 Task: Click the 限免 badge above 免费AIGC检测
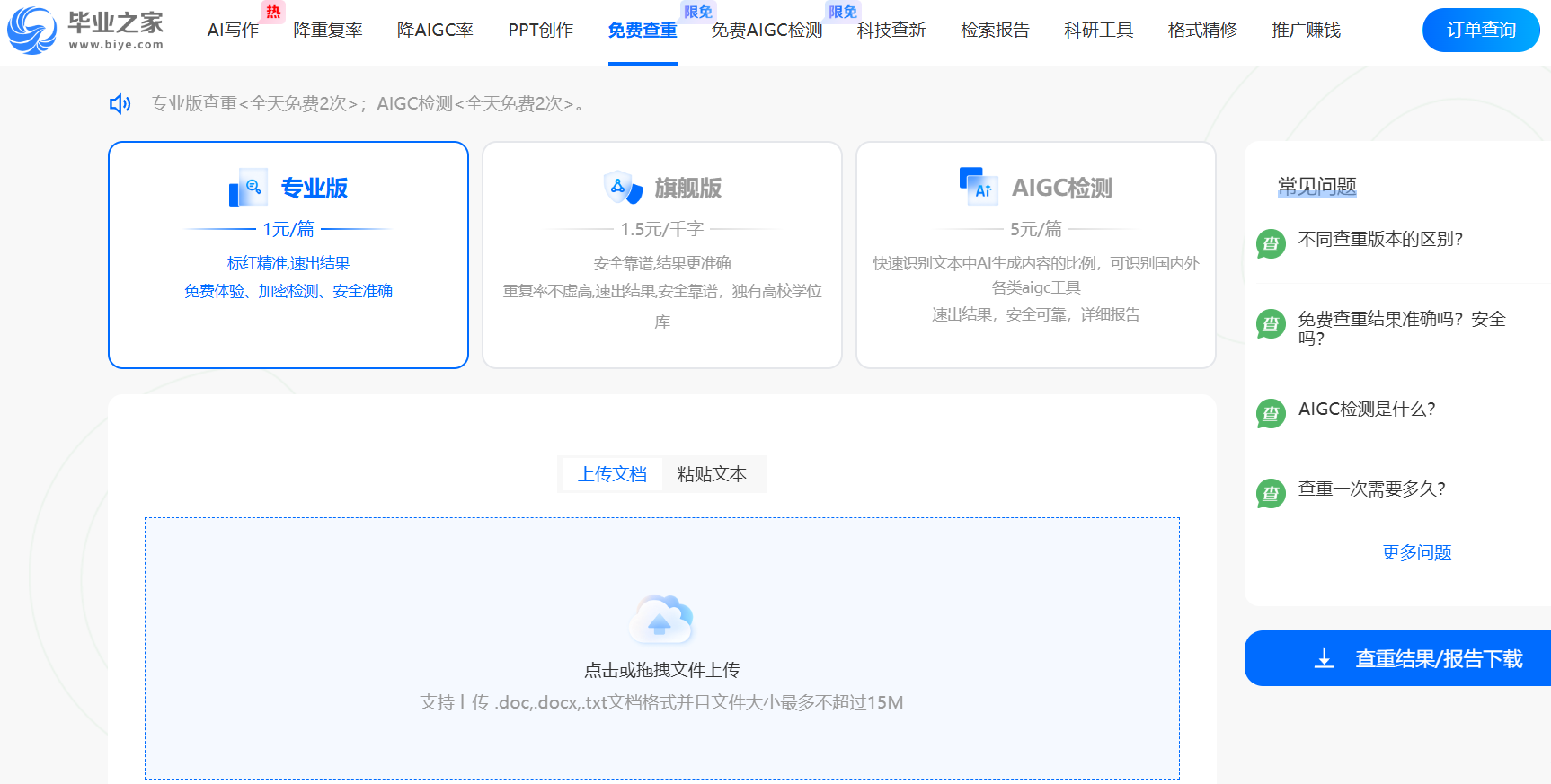coord(843,12)
